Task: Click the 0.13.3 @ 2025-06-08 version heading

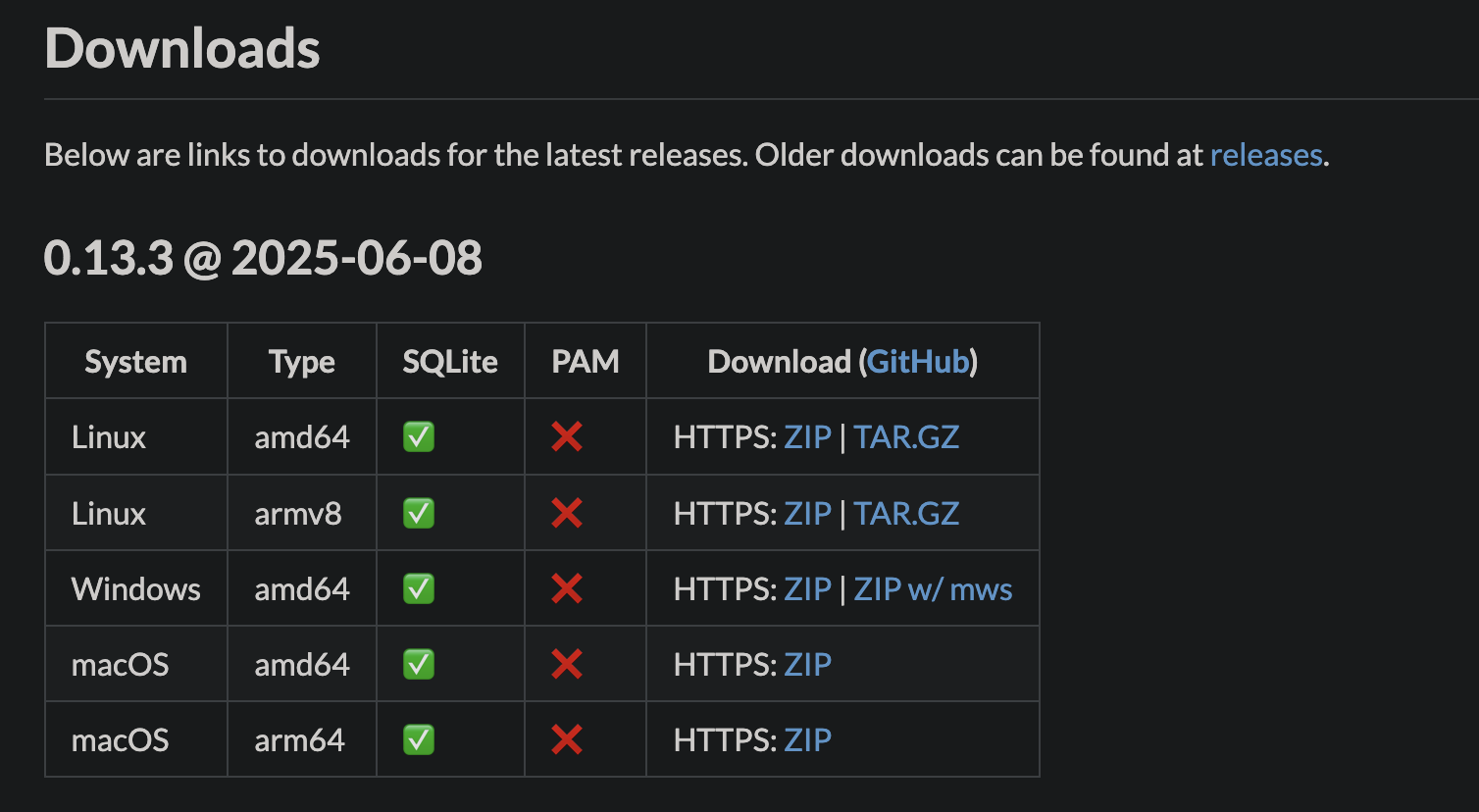Action: [x=263, y=258]
